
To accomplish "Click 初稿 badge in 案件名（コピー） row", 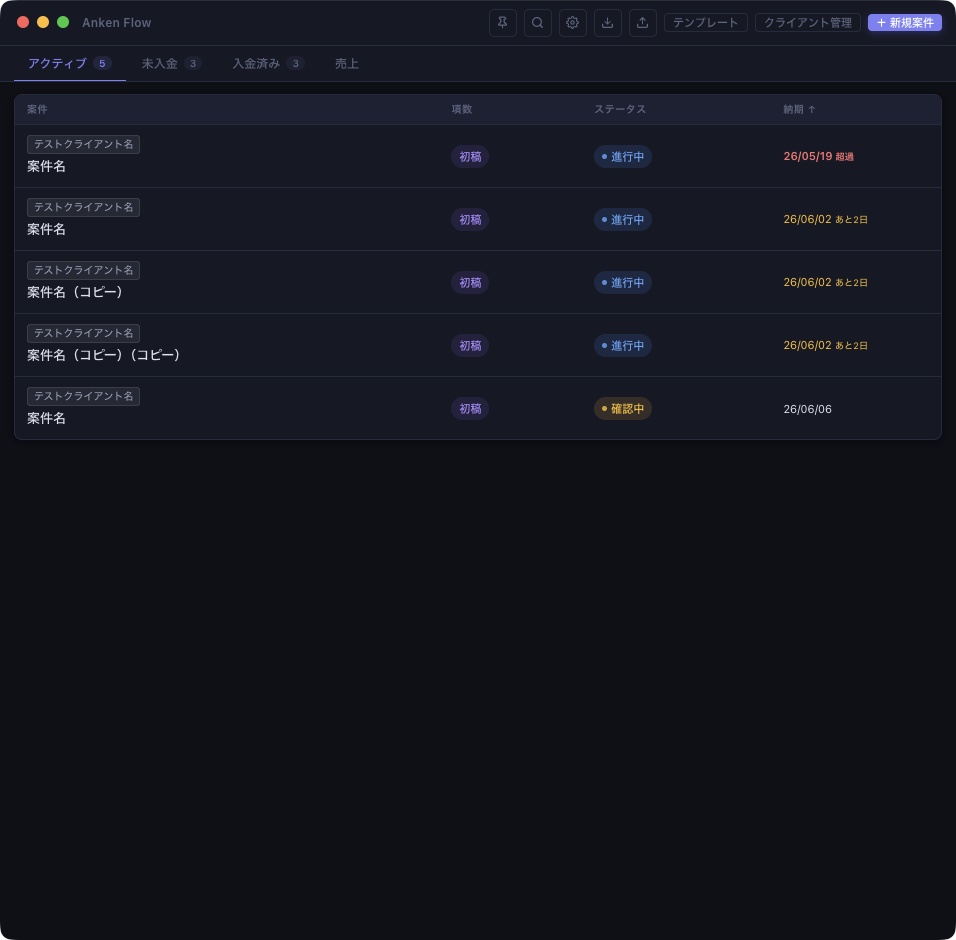I will 469,283.
